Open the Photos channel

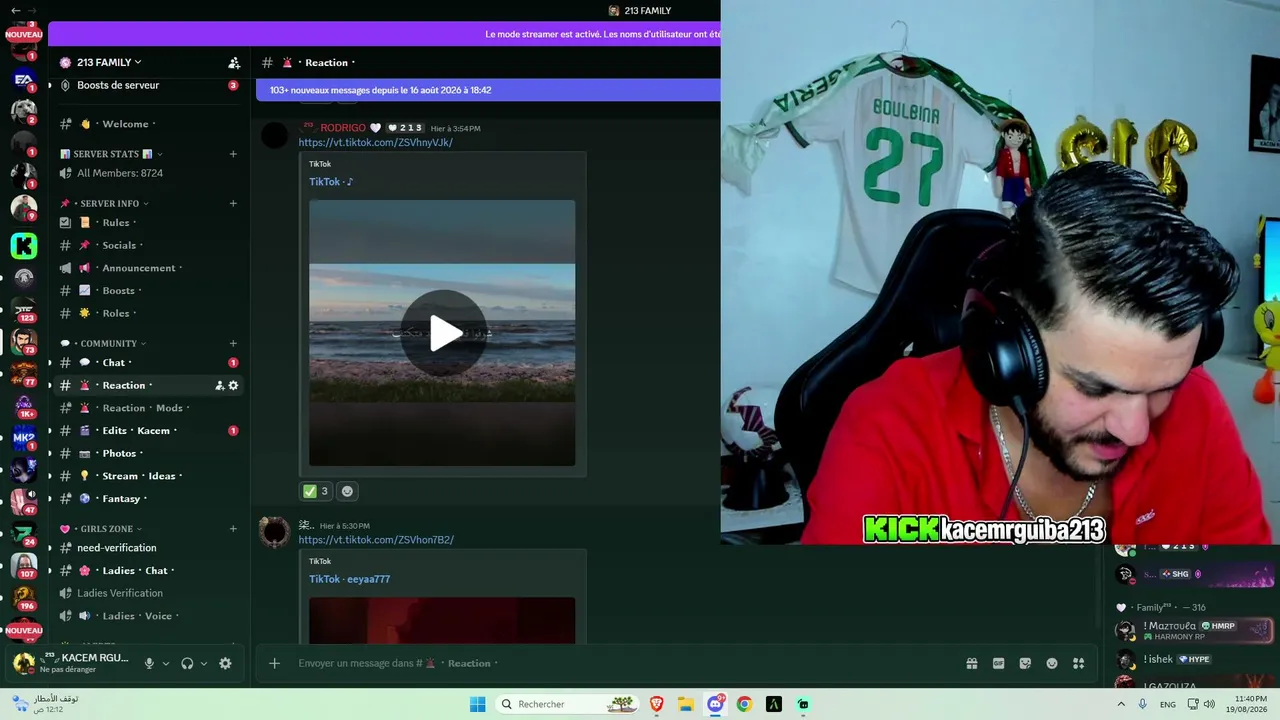[150, 453]
